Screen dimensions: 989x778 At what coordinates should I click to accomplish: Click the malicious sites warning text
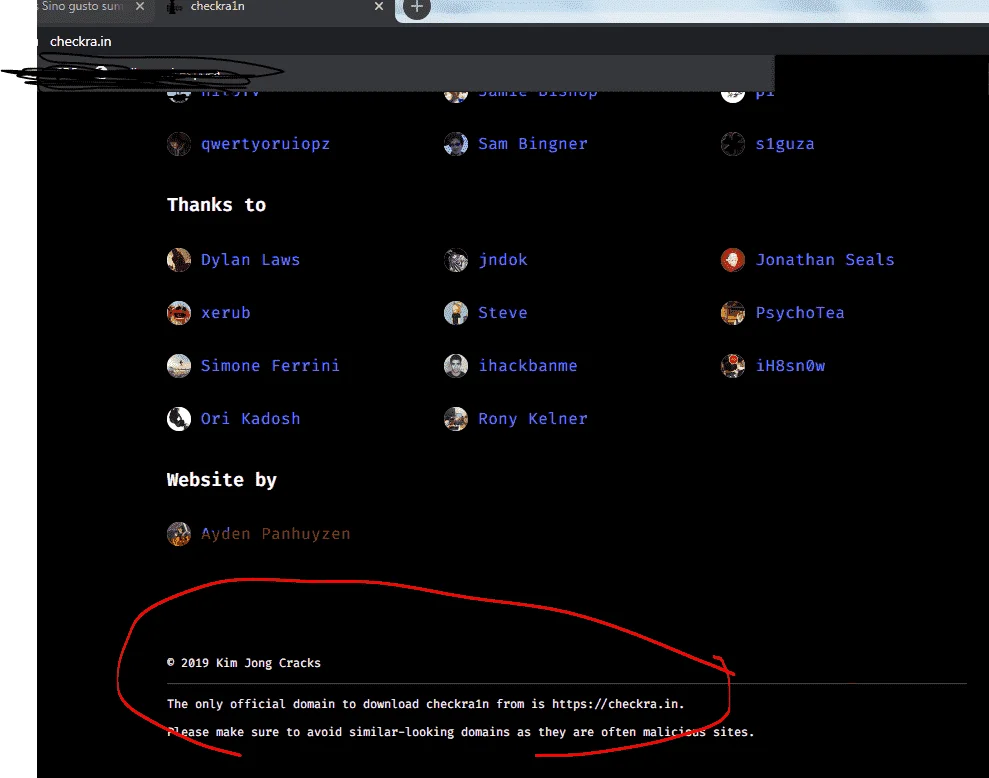tap(460, 733)
